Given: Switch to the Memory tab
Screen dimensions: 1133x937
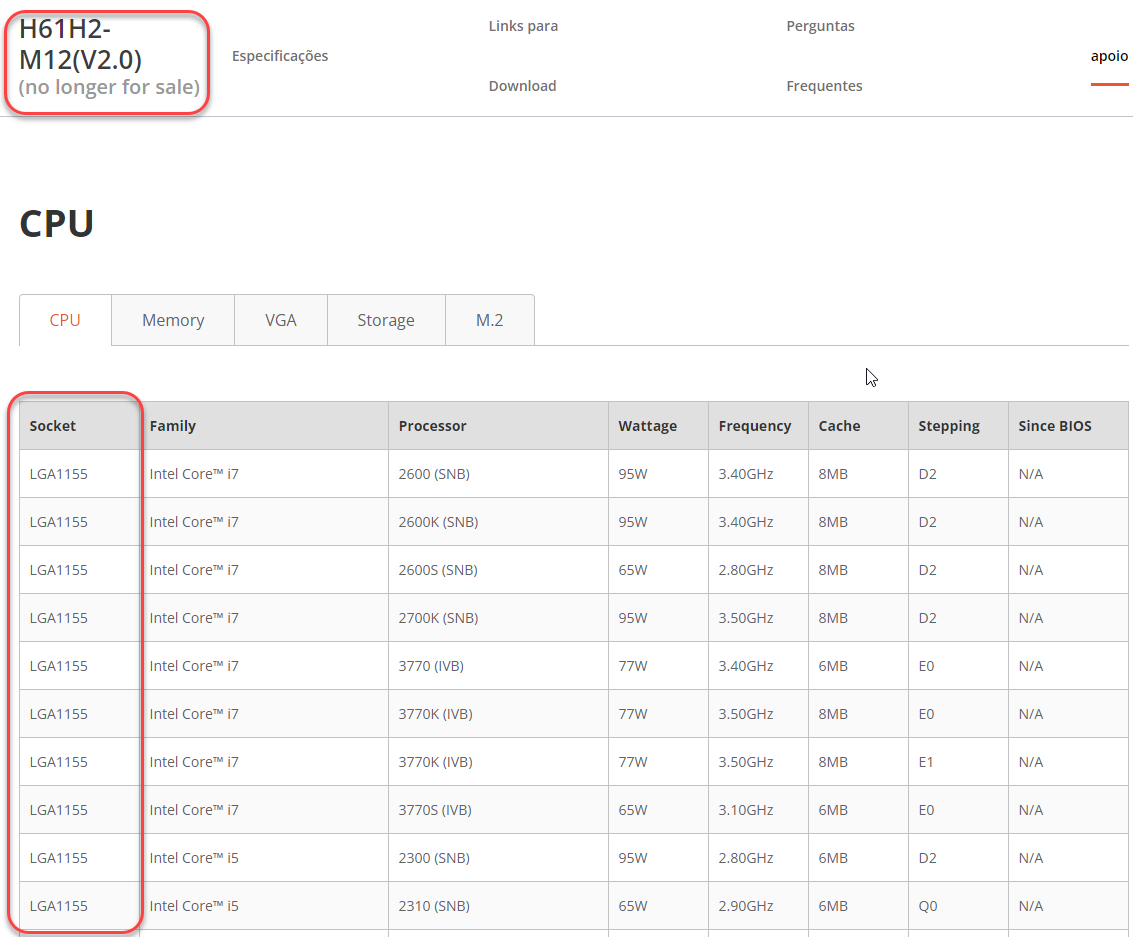Looking at the screenshot, I should [x=173, y=320].
